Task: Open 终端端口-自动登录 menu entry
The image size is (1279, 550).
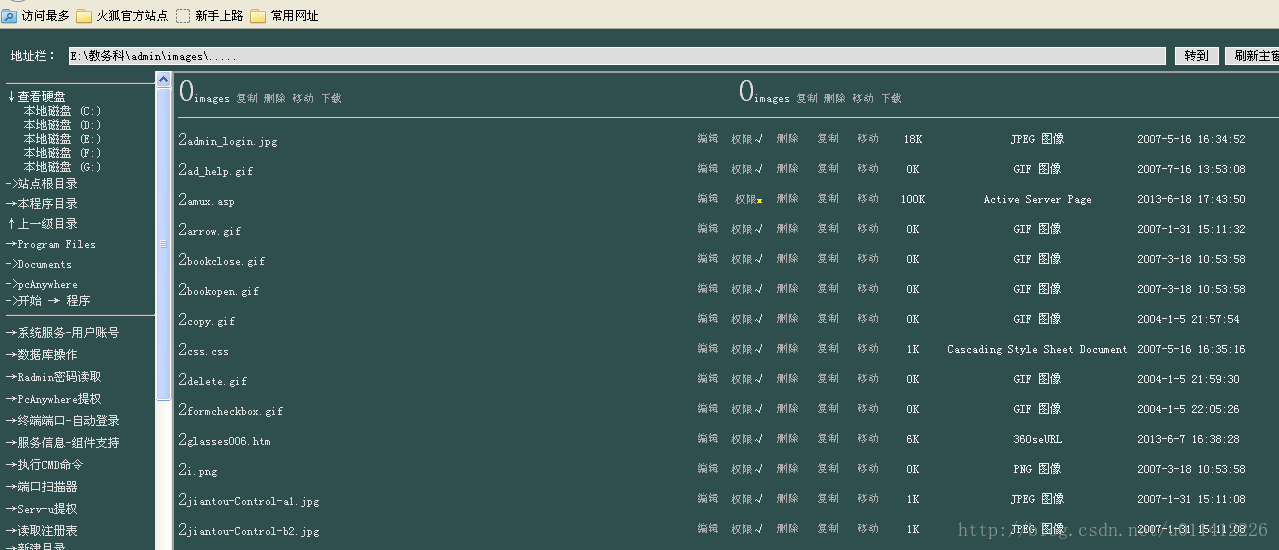Action: pos(62,421)
